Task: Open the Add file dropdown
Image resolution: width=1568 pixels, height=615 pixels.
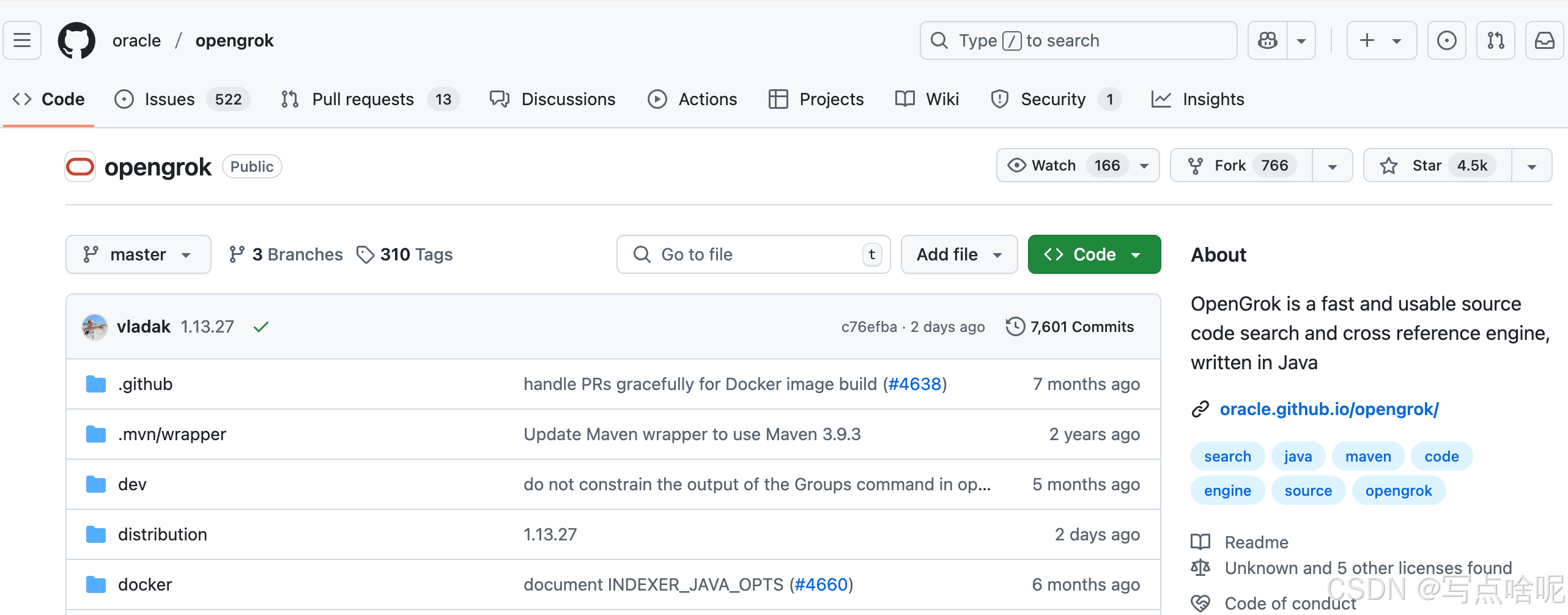Action: 959,254
